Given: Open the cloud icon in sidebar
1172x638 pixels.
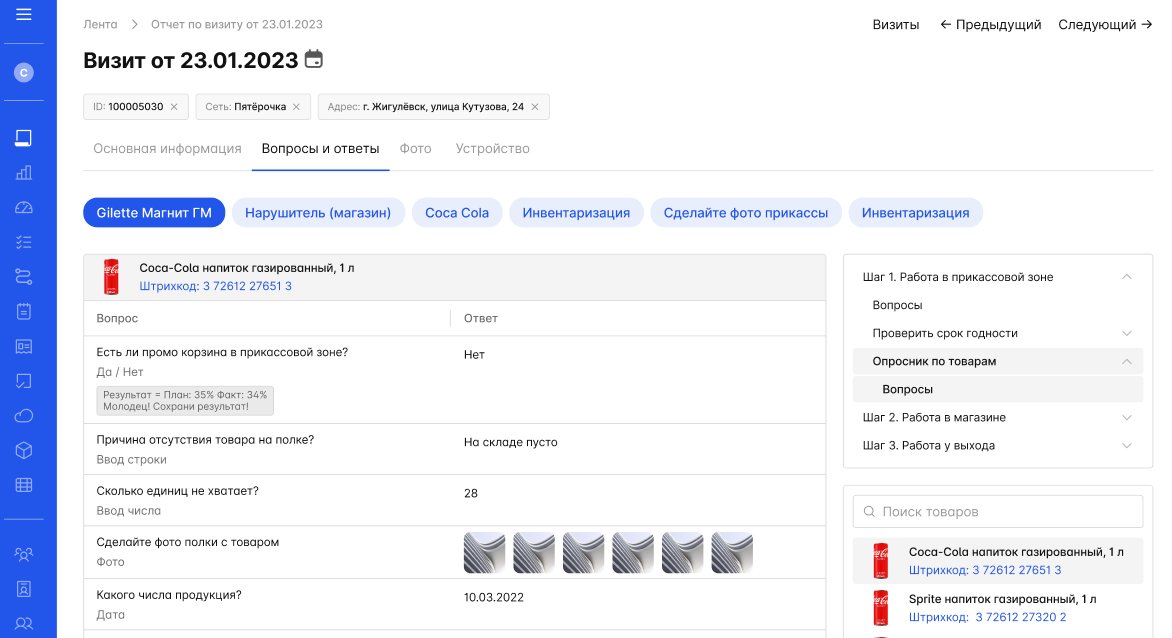Looking at the screenshot, I should pyautogui.click(x=24, y=416).
